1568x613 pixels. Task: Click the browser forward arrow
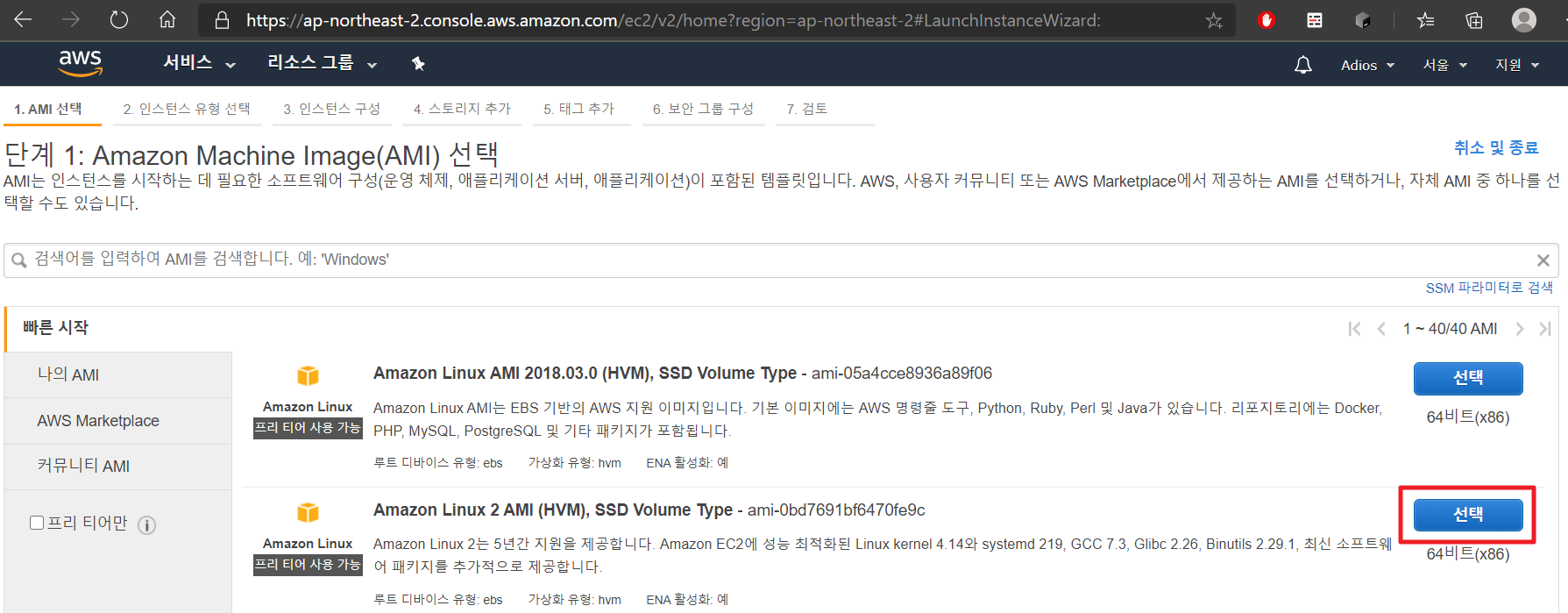pos(71,19)
